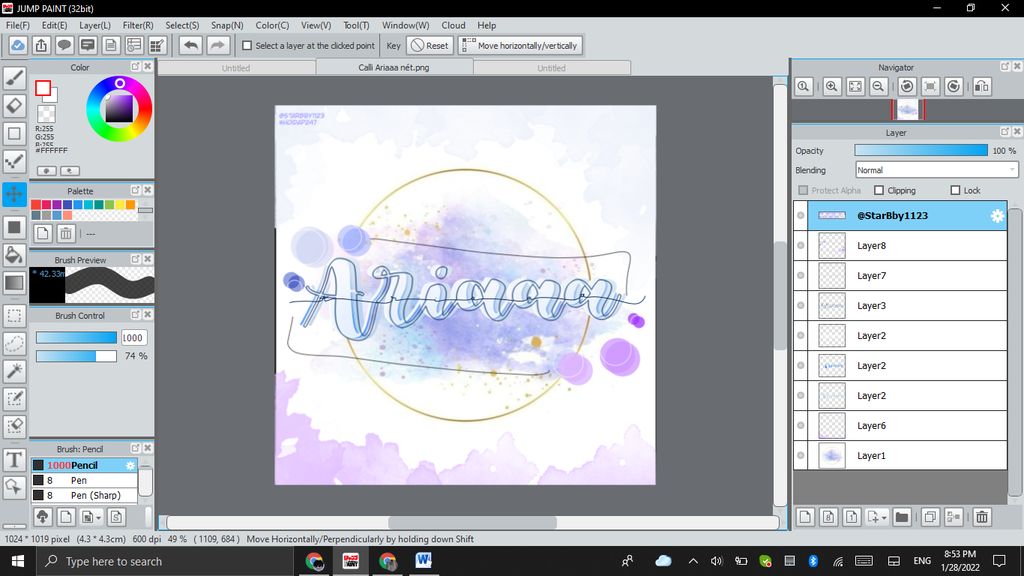1024x576 pixels.
Task: Open Windows Start menu
Action: pos(18,561)
